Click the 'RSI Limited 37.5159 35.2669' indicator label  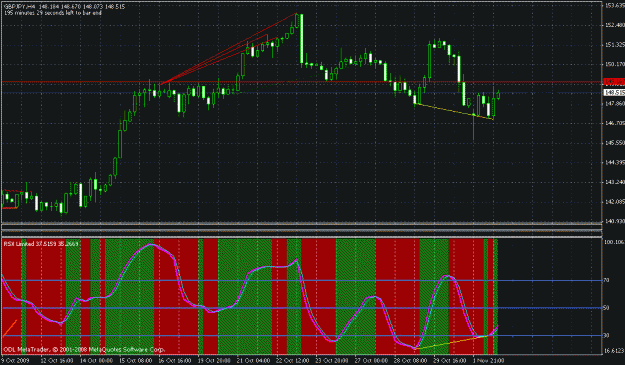point(41,243)
